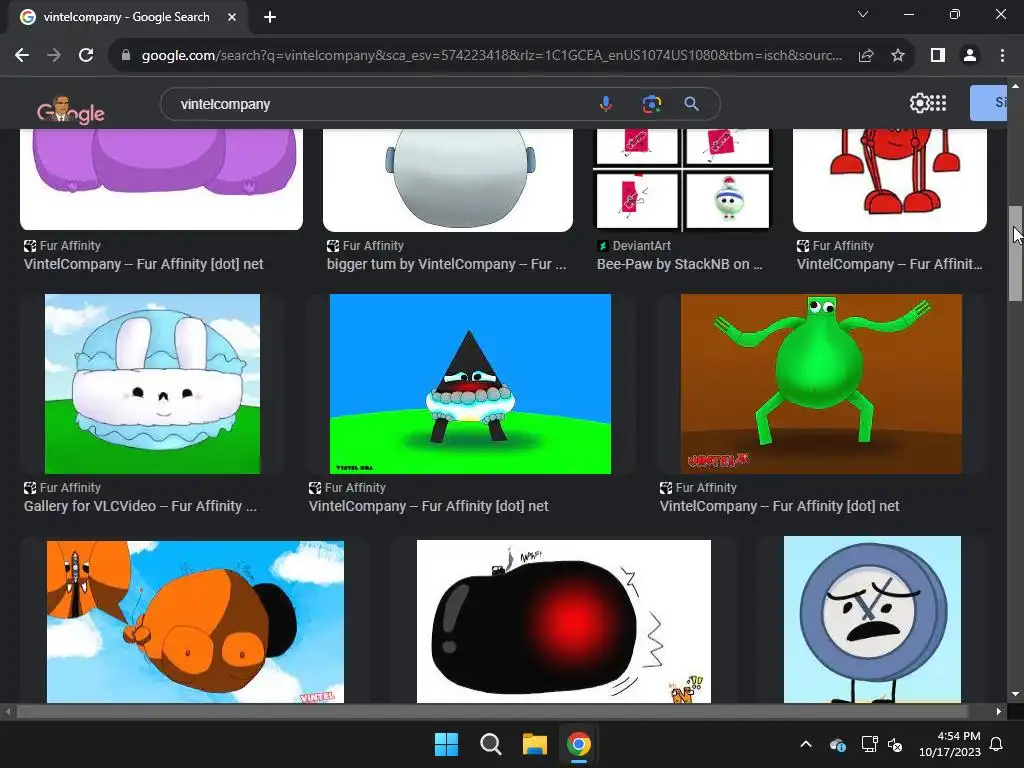Click the magnifier search button in Google
Screen dimensions: 1024x768
pos(692,104)
